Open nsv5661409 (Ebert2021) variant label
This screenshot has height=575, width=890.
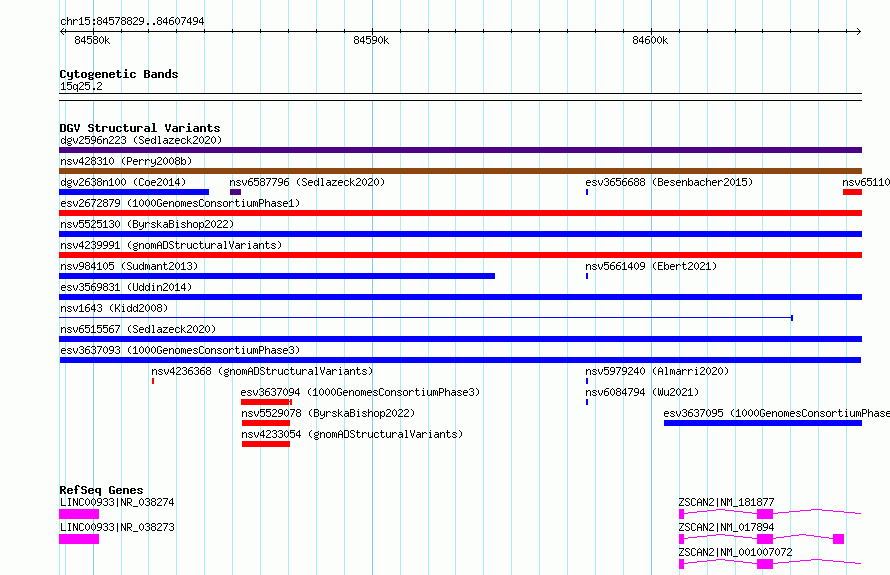tap(651, 266)
